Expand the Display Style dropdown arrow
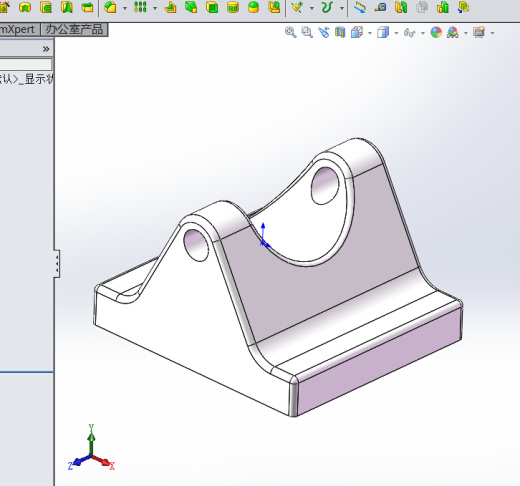Image resolution: width=520 pixels, height=486 pixels. tap(396, 33)
